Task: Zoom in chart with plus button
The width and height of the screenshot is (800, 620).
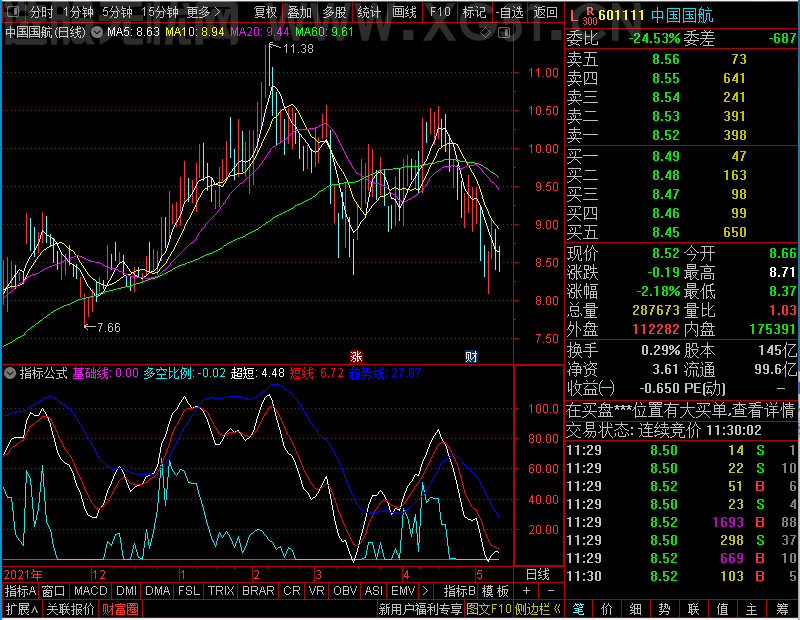Action: click(527, 591)
